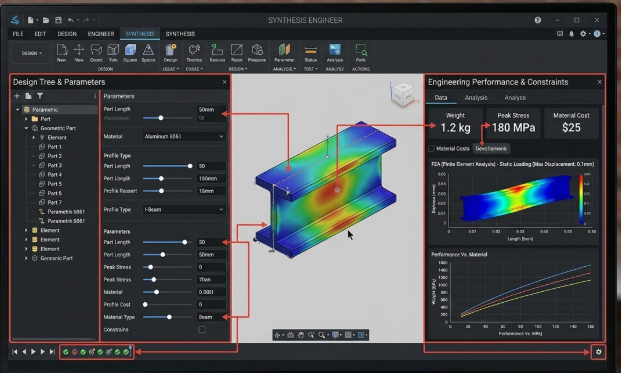Image resolution: width=621 pixels, height=373 pixels.
Task: Click the camera icon in the viewport toolbar
Action: 290,335
